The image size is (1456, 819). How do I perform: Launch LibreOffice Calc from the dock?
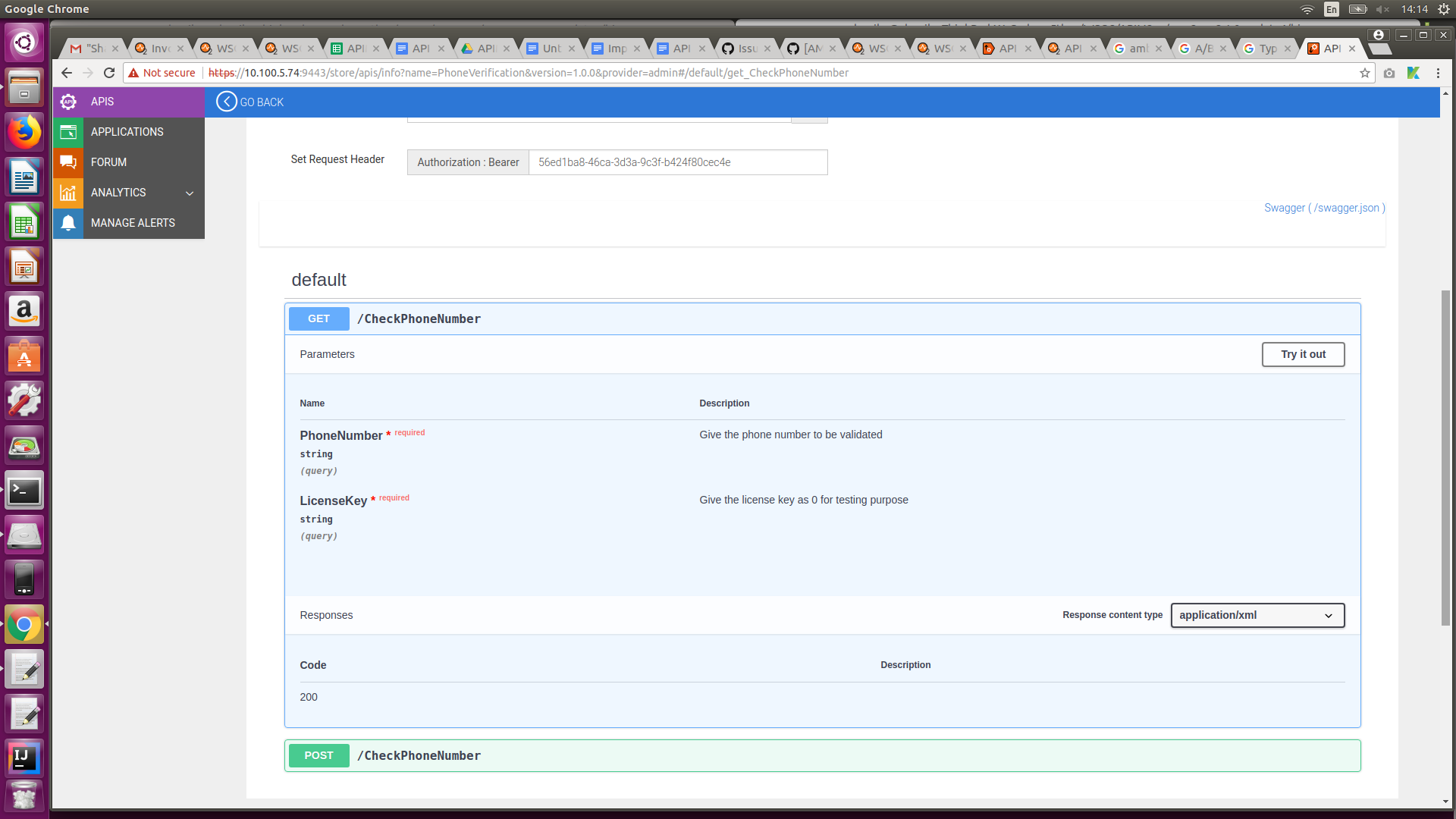click(24, 221)
